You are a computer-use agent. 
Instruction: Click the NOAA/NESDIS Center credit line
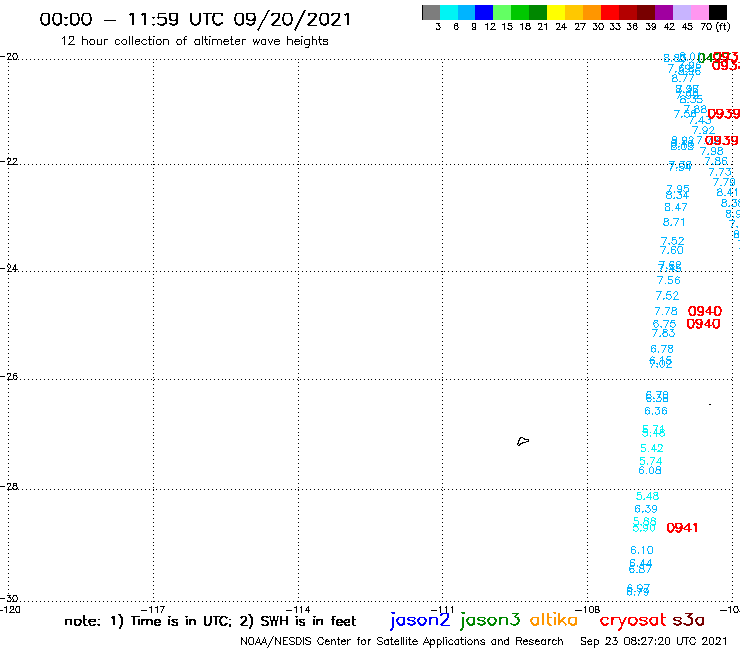coord(402,641)
